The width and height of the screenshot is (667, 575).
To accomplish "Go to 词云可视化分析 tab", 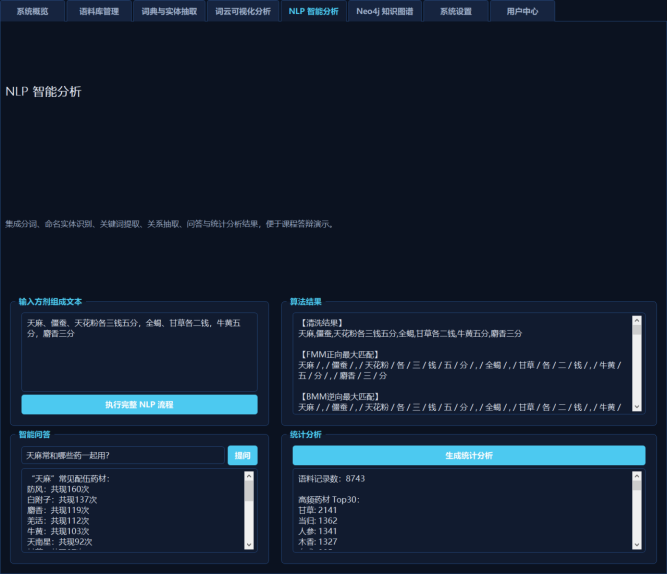I will tap(242, 11).
